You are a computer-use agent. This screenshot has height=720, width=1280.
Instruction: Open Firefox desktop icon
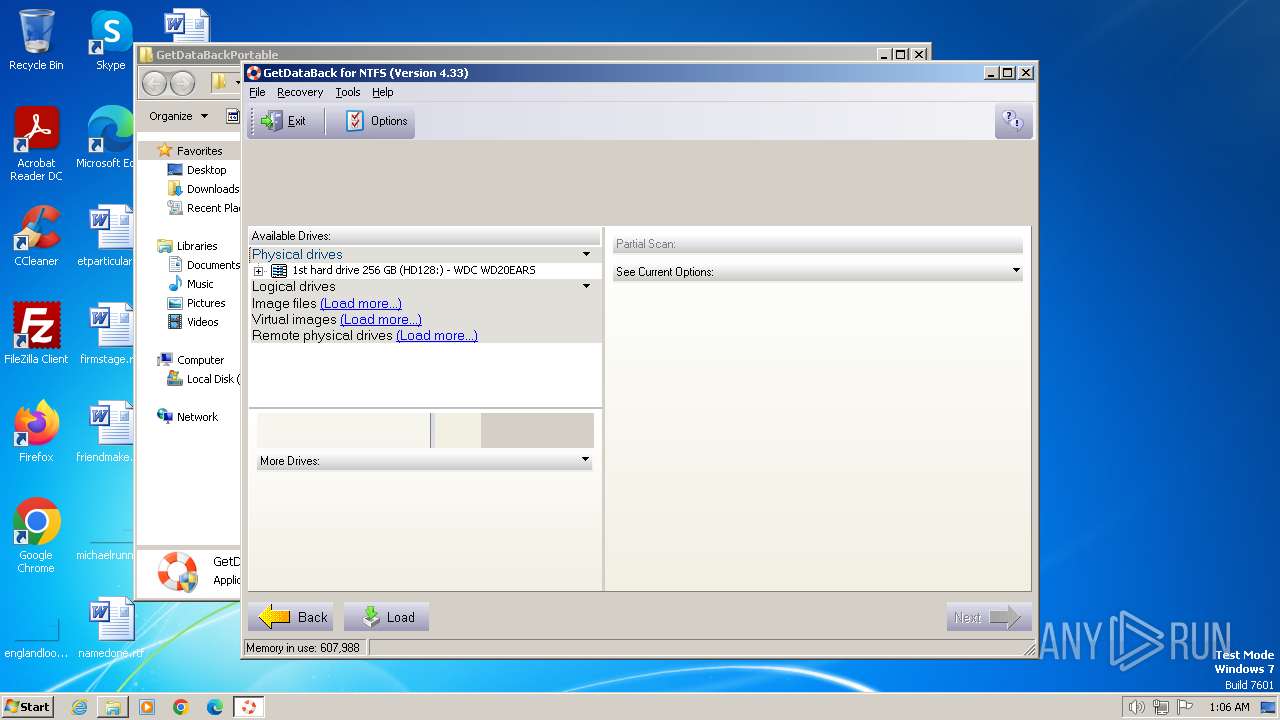click(36, 432)
